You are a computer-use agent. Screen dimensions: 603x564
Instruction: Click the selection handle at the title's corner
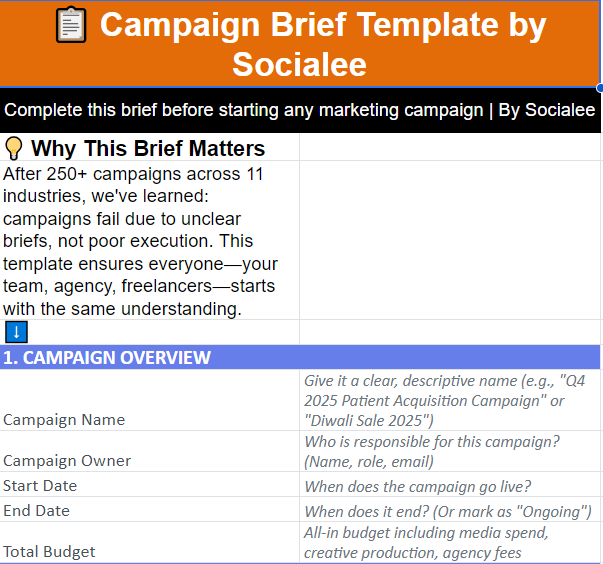pyautogui.click(x=600, y=88)
